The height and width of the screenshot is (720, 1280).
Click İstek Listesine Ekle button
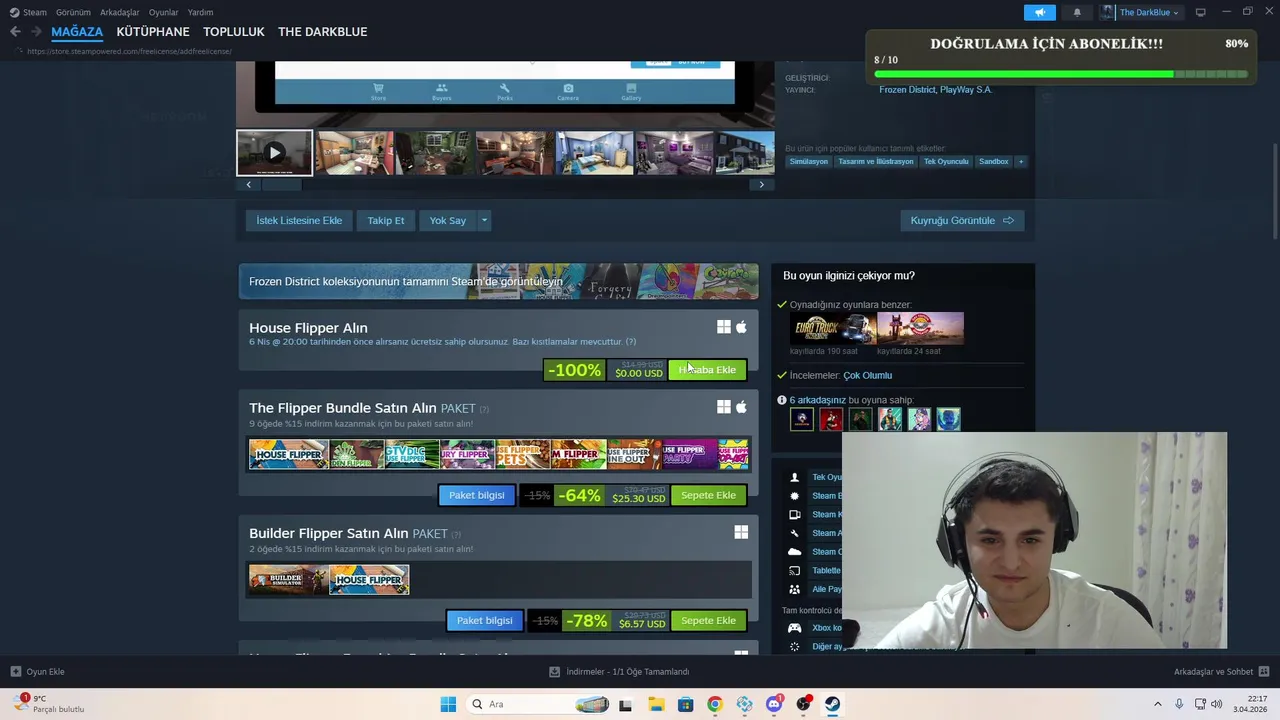pyautogui.click(x=299, y=220)
